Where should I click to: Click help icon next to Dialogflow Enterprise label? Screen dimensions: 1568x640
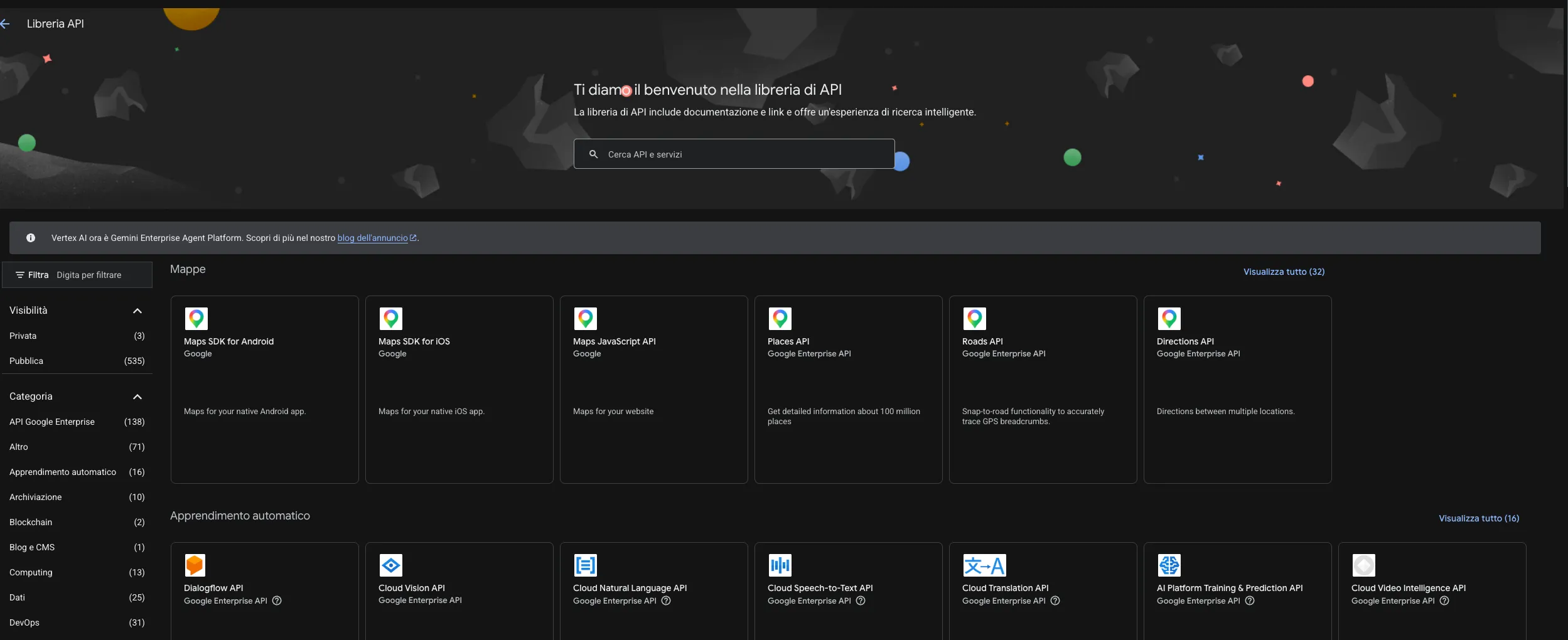click(277, 600)
